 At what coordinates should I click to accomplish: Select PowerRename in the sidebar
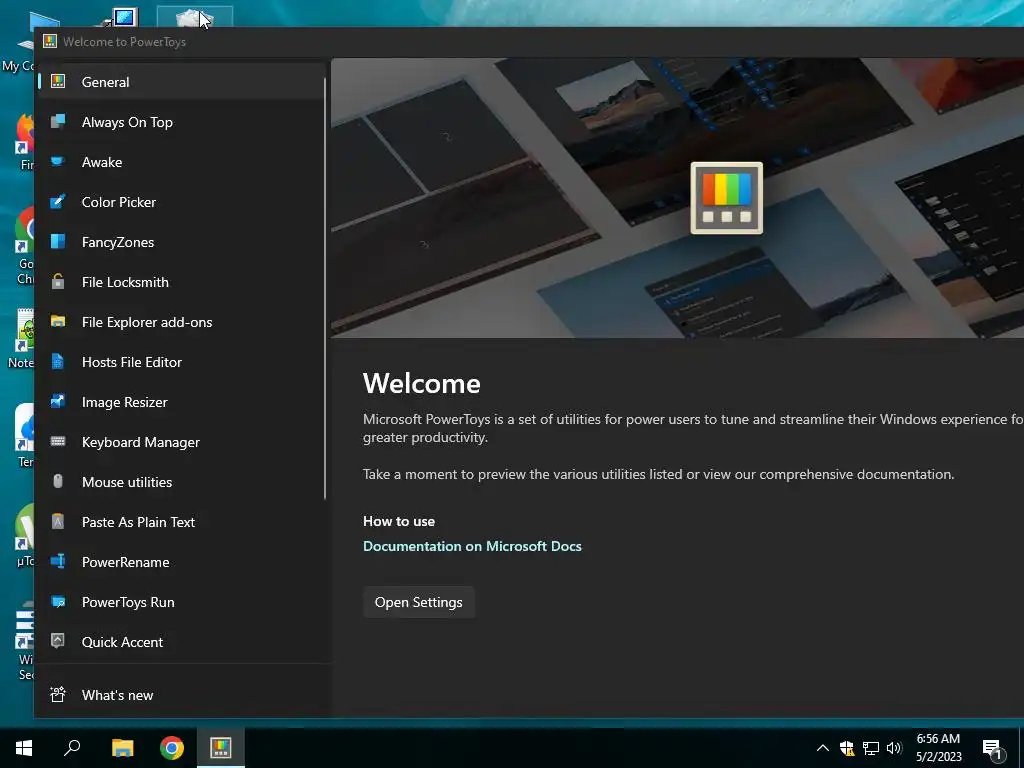(182, 562)
